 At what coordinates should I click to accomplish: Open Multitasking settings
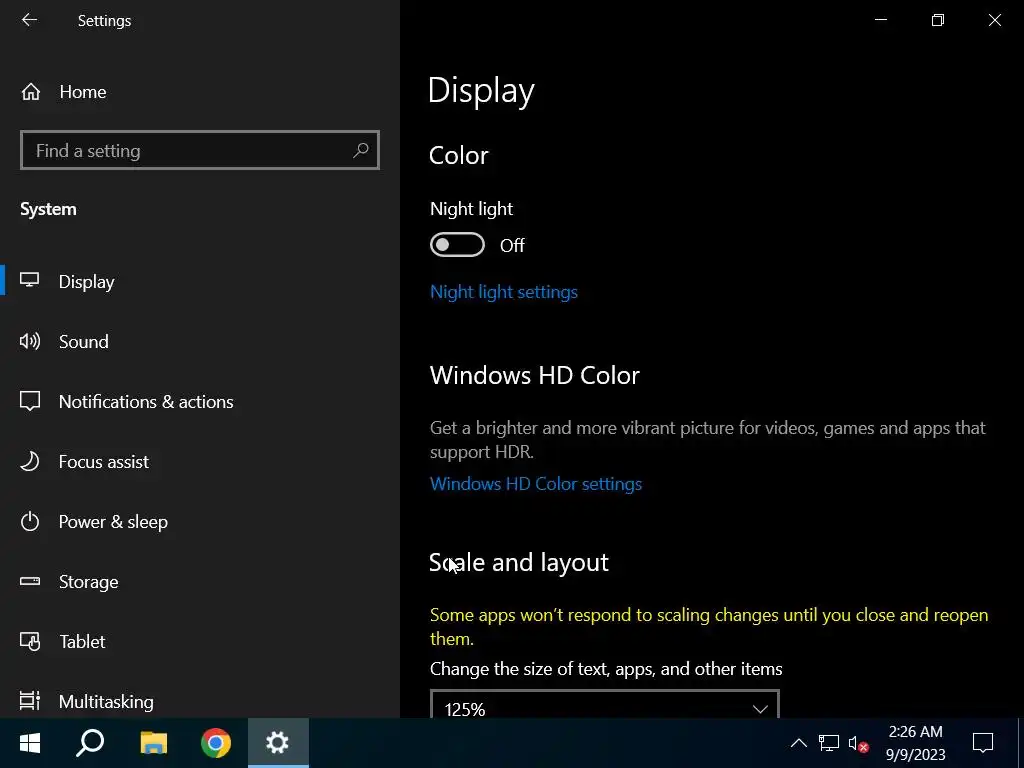tap(106, 701)
